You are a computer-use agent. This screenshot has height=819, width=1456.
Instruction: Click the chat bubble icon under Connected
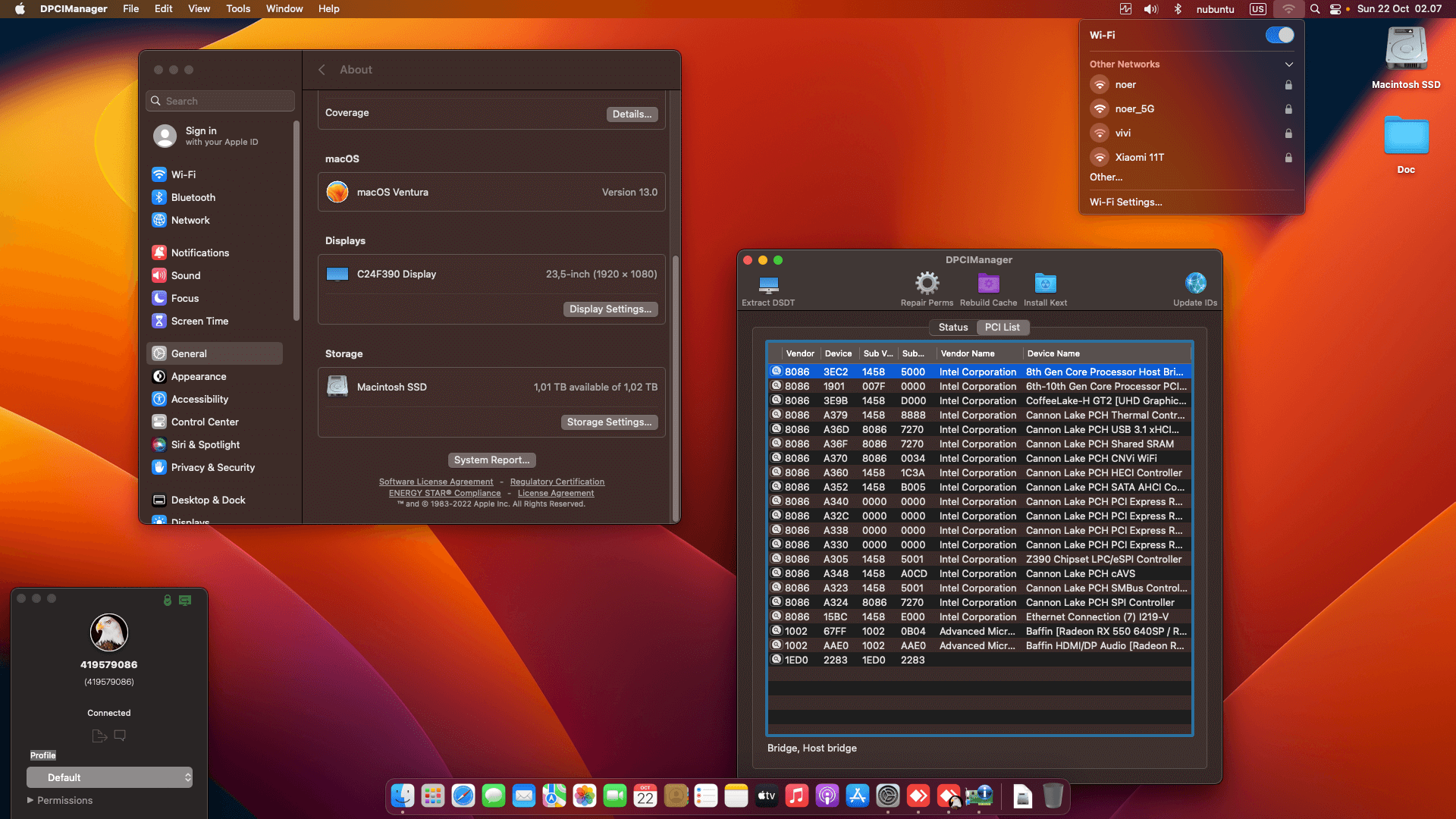point(120,736)
